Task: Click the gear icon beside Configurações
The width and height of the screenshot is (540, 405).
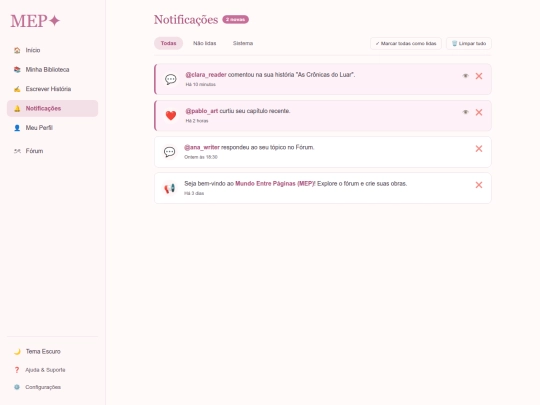Action: [x=17, y=387]
